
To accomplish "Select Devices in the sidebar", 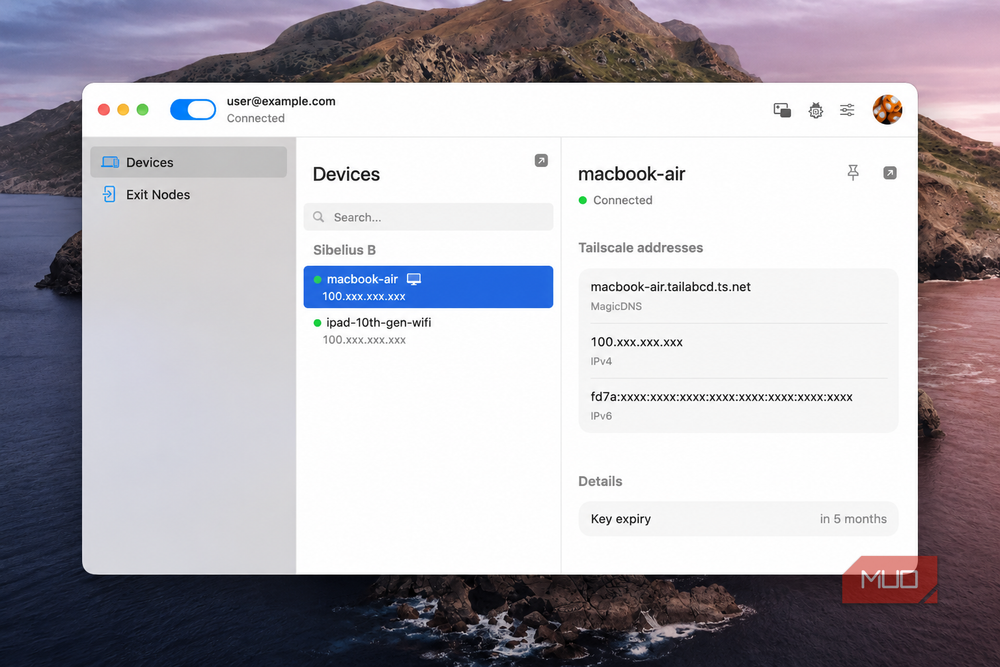I will pos(189,162).
